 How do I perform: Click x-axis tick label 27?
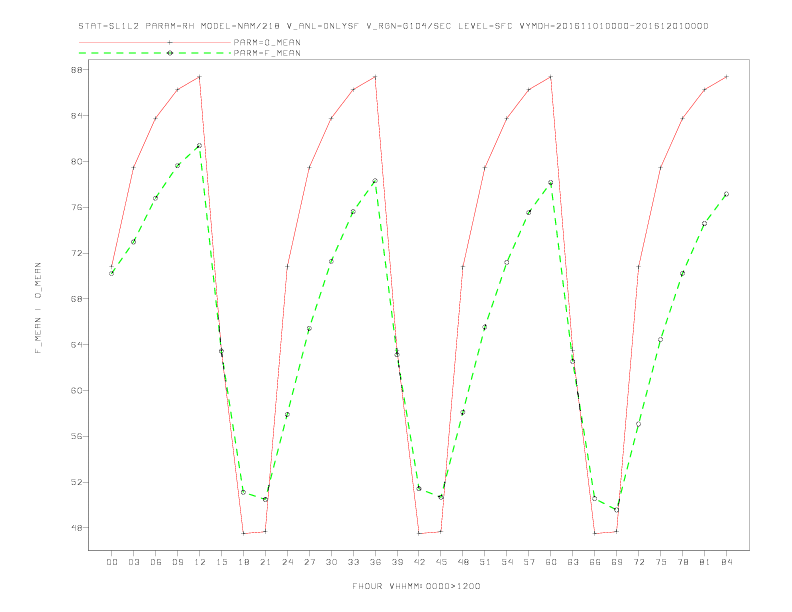[309, 562]
